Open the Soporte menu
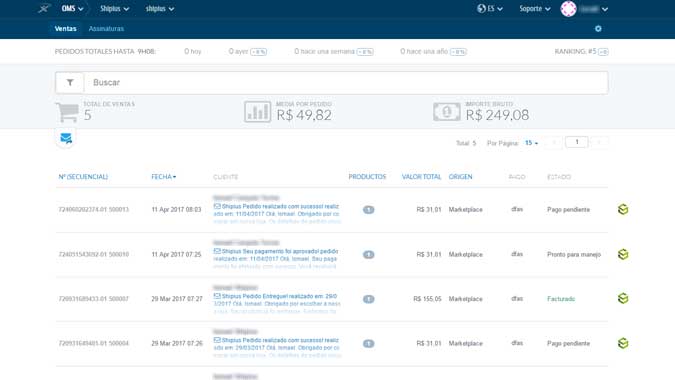675x380 pixels. coord(535,9)
